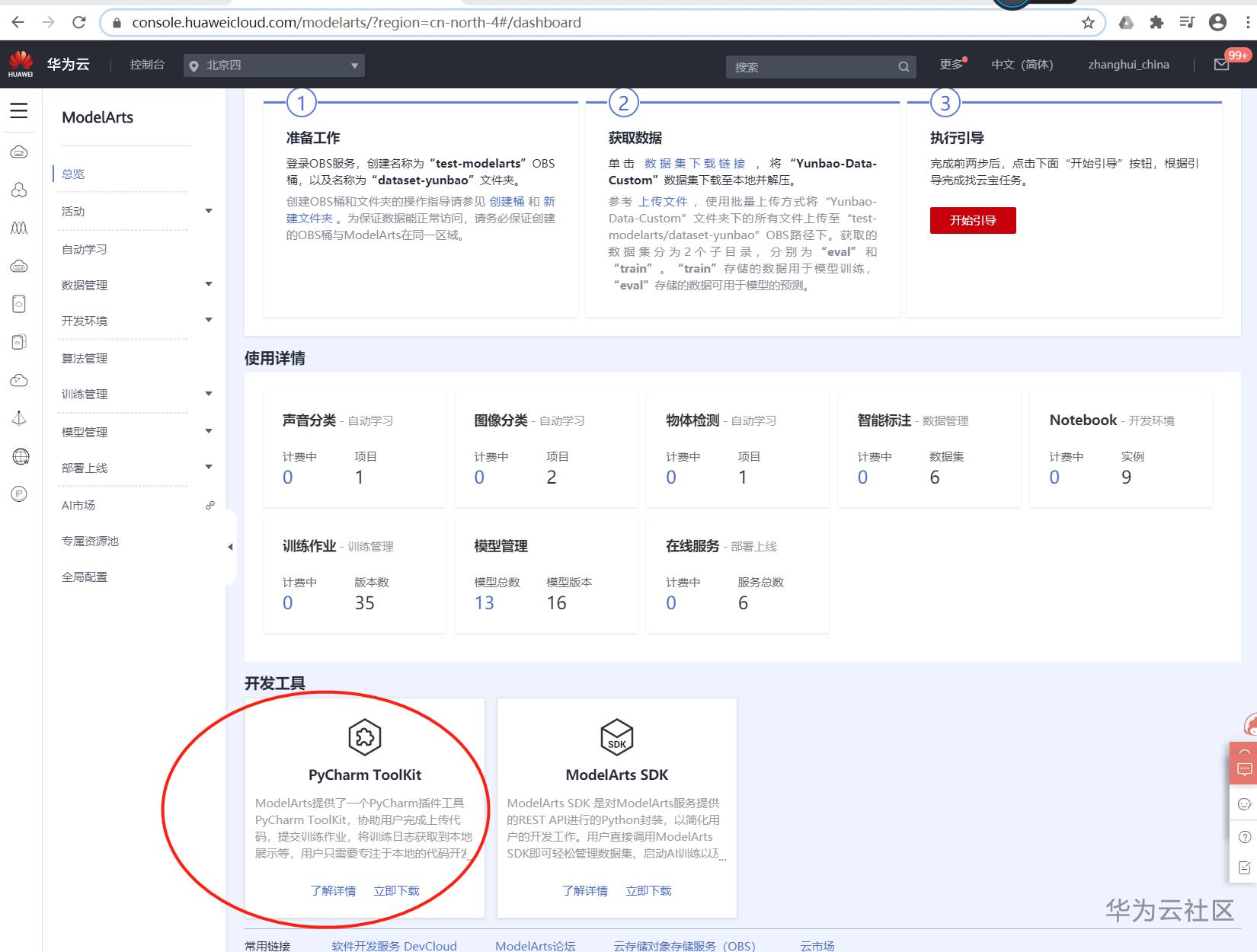The image size is (1257, 952).
Task: Open the 软件开发服务 DevCloud footer link
Action: (x=394, y=945)
